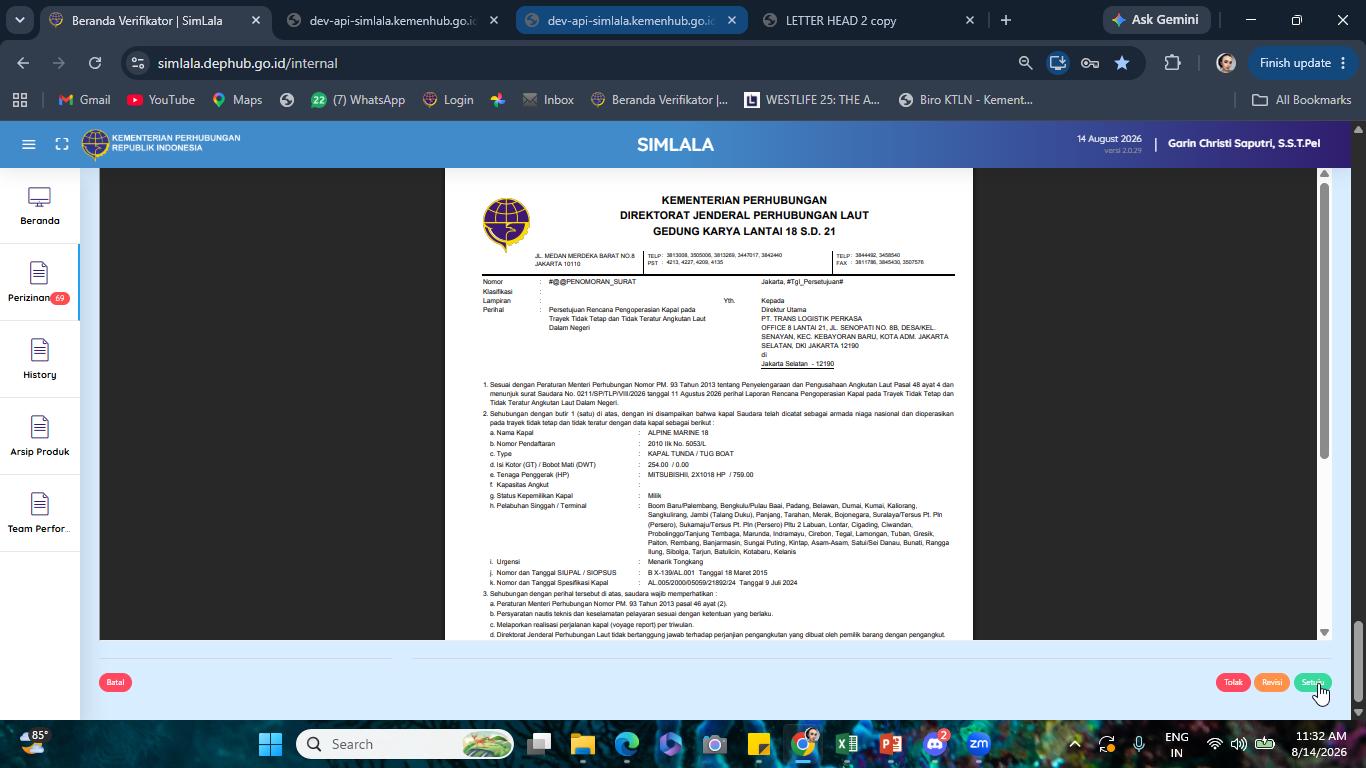Image resolution: width=1366 pixels, height=768 pixels.
Task: Switch to LETTER HEAD 2 copy tab
Action: [868, 20]
